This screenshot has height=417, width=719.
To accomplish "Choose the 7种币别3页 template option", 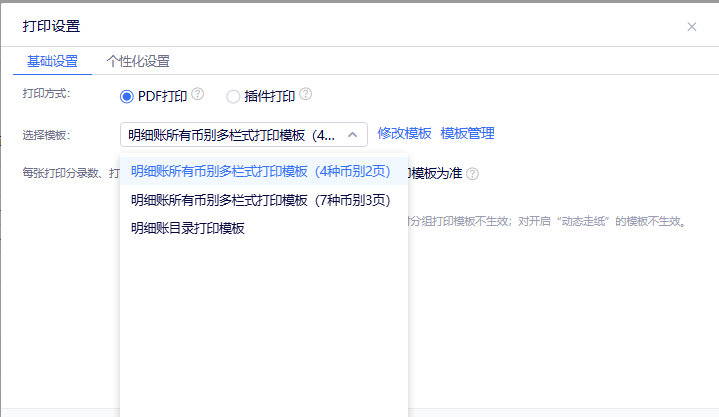I will [264, 200].
